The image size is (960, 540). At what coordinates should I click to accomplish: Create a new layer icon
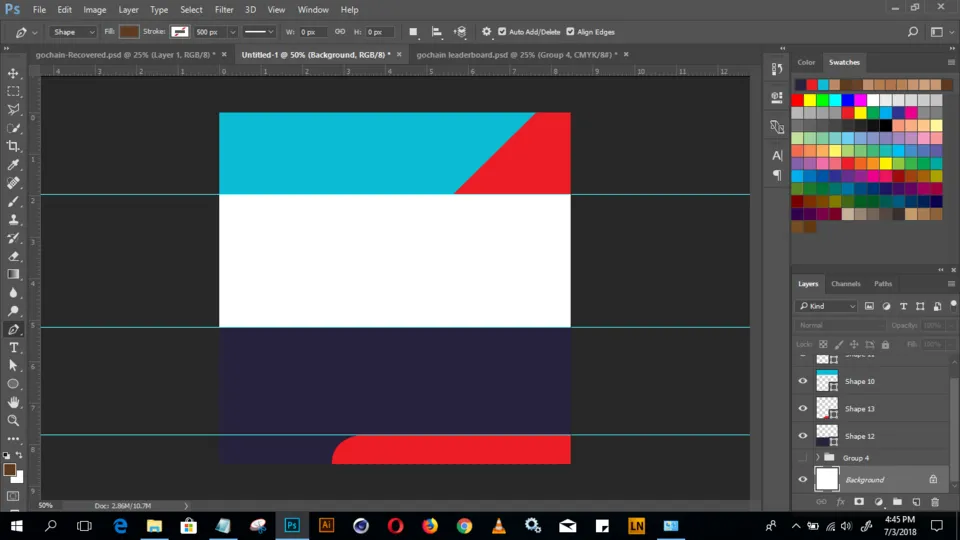click(x=916, y=502)
